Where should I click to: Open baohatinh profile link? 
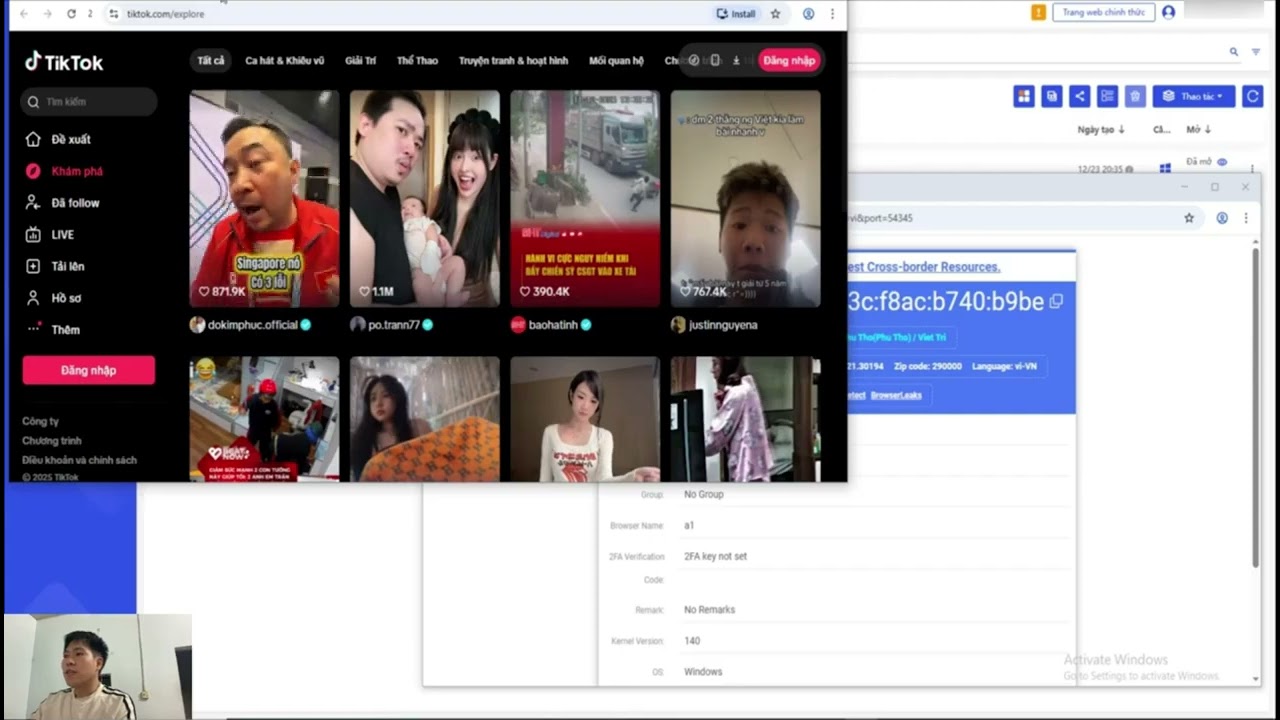pos(551,325)
